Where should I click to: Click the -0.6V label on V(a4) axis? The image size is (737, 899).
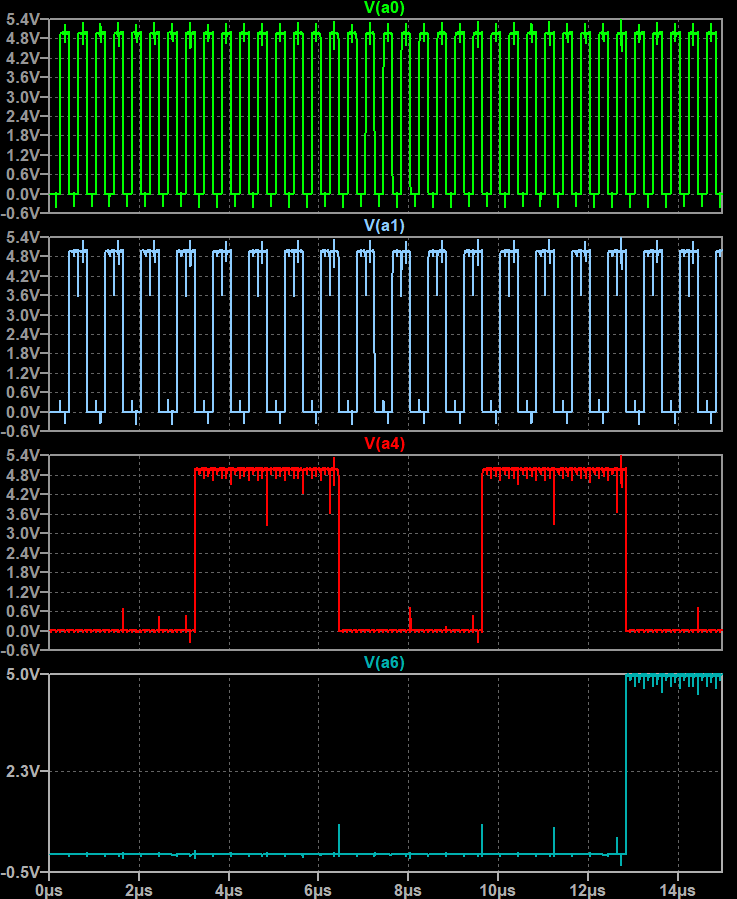coord(21,650)
